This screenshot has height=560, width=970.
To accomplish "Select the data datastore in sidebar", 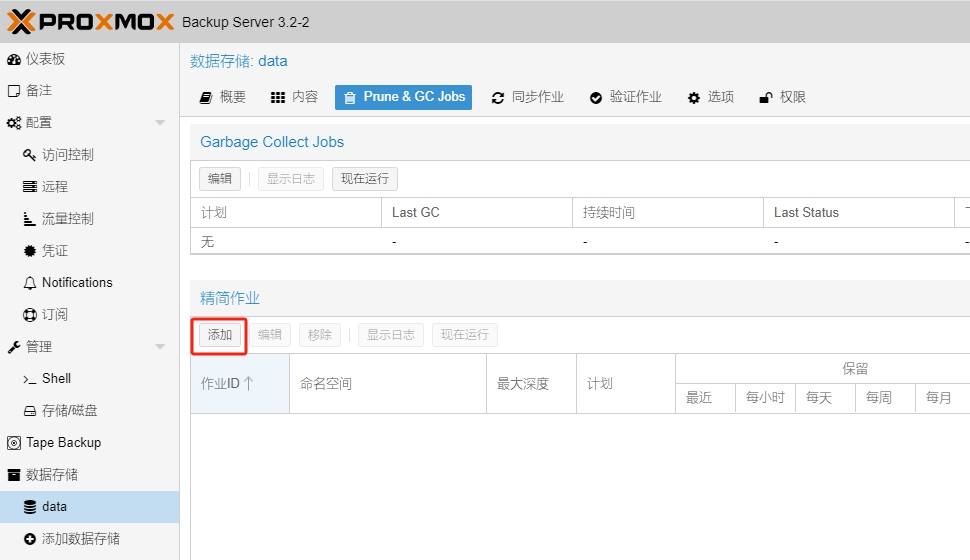I will [x=54, y=507].
